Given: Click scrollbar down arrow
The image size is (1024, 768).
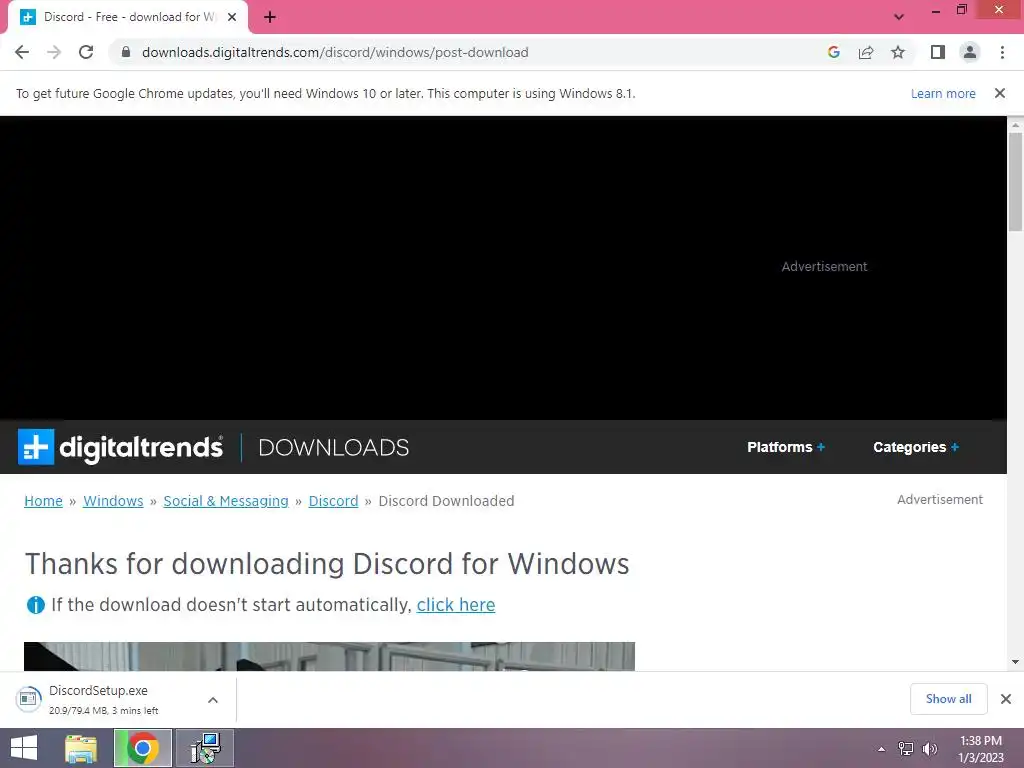Looking at the screenshot, I should pos(1015,662).
